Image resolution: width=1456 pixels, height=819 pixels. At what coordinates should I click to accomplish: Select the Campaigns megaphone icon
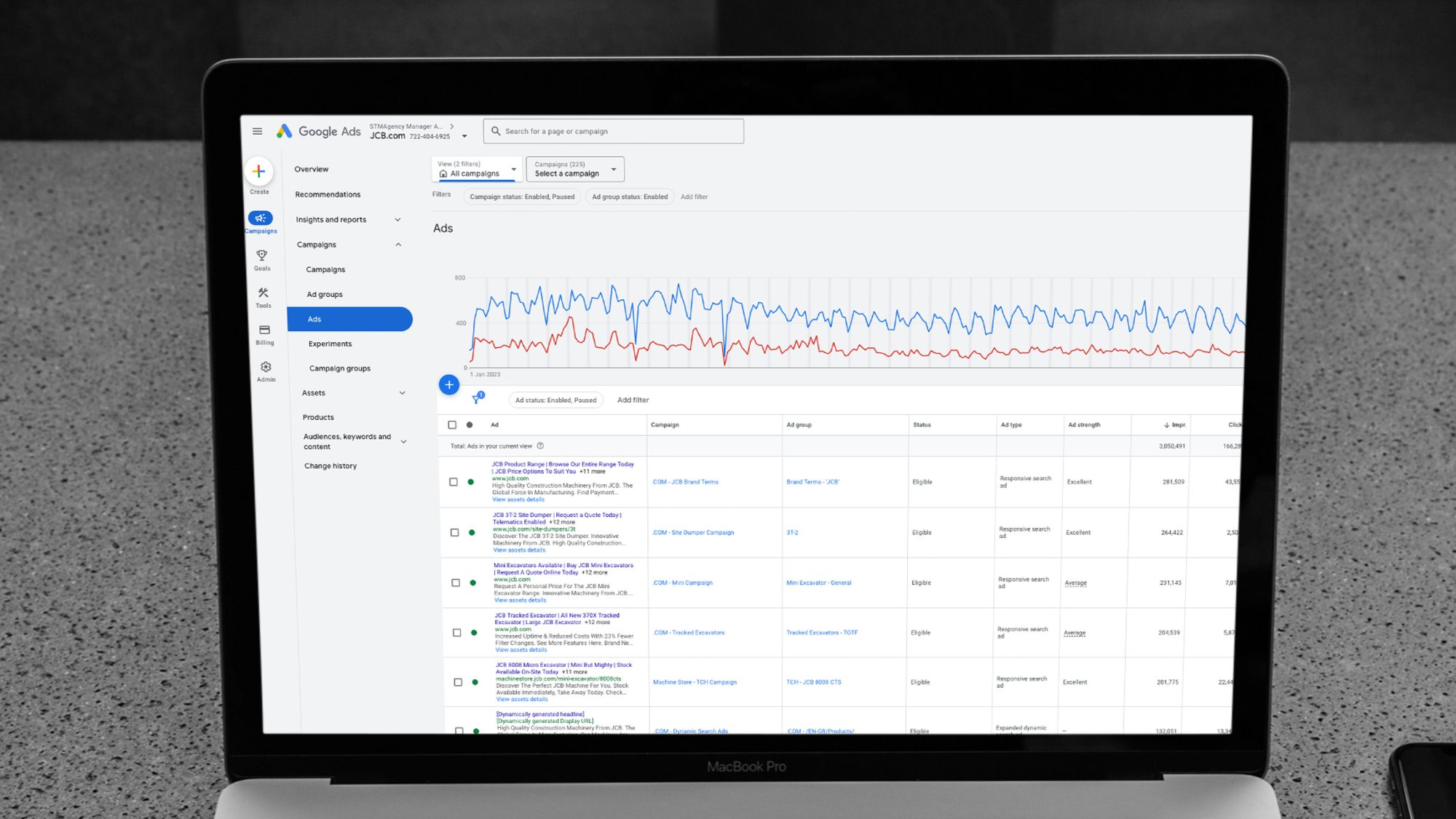point(261,218)
